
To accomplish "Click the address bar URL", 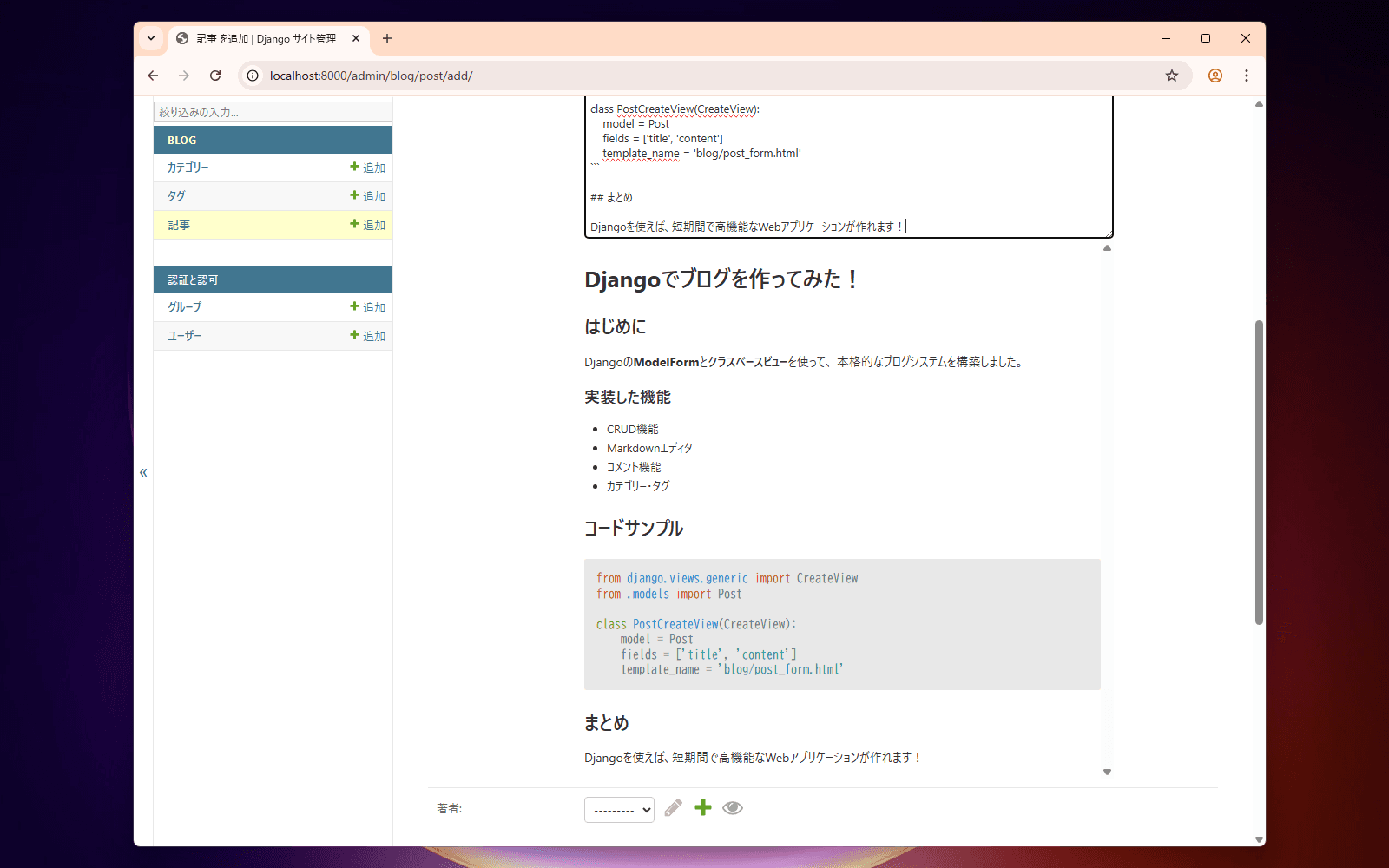I will (372, 76).
